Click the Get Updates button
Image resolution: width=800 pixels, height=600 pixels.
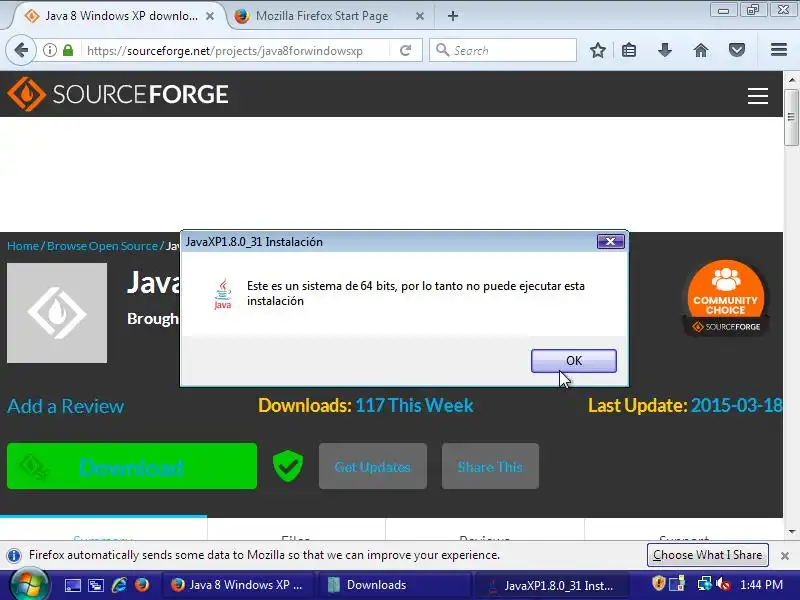tap(372, 466)
